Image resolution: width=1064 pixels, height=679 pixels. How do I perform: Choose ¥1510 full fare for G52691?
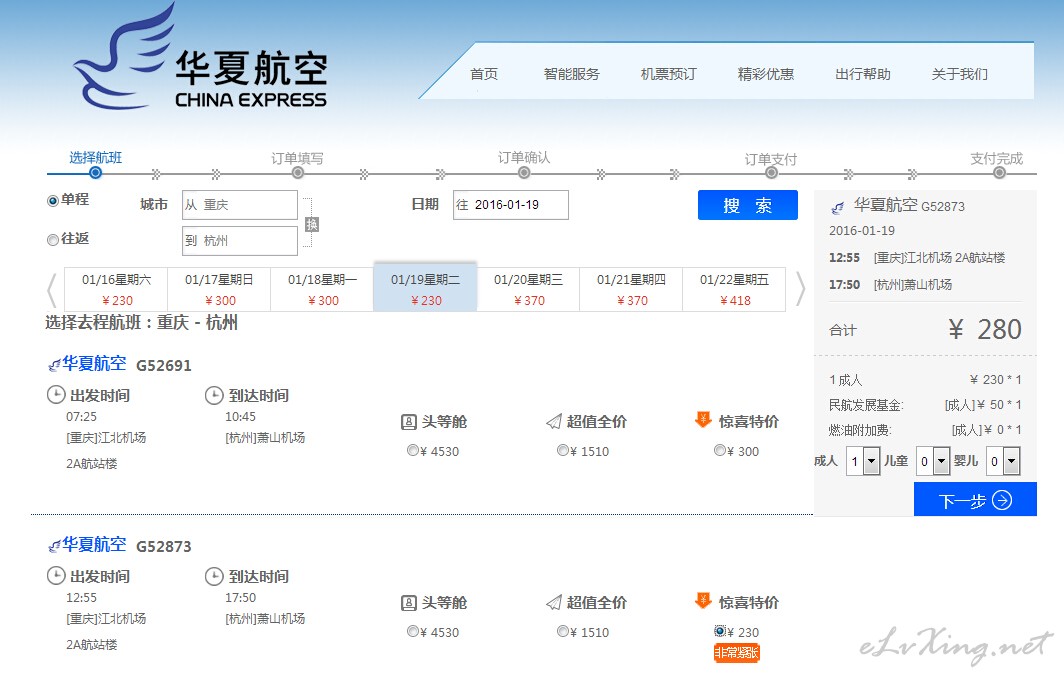click(562, 450)
